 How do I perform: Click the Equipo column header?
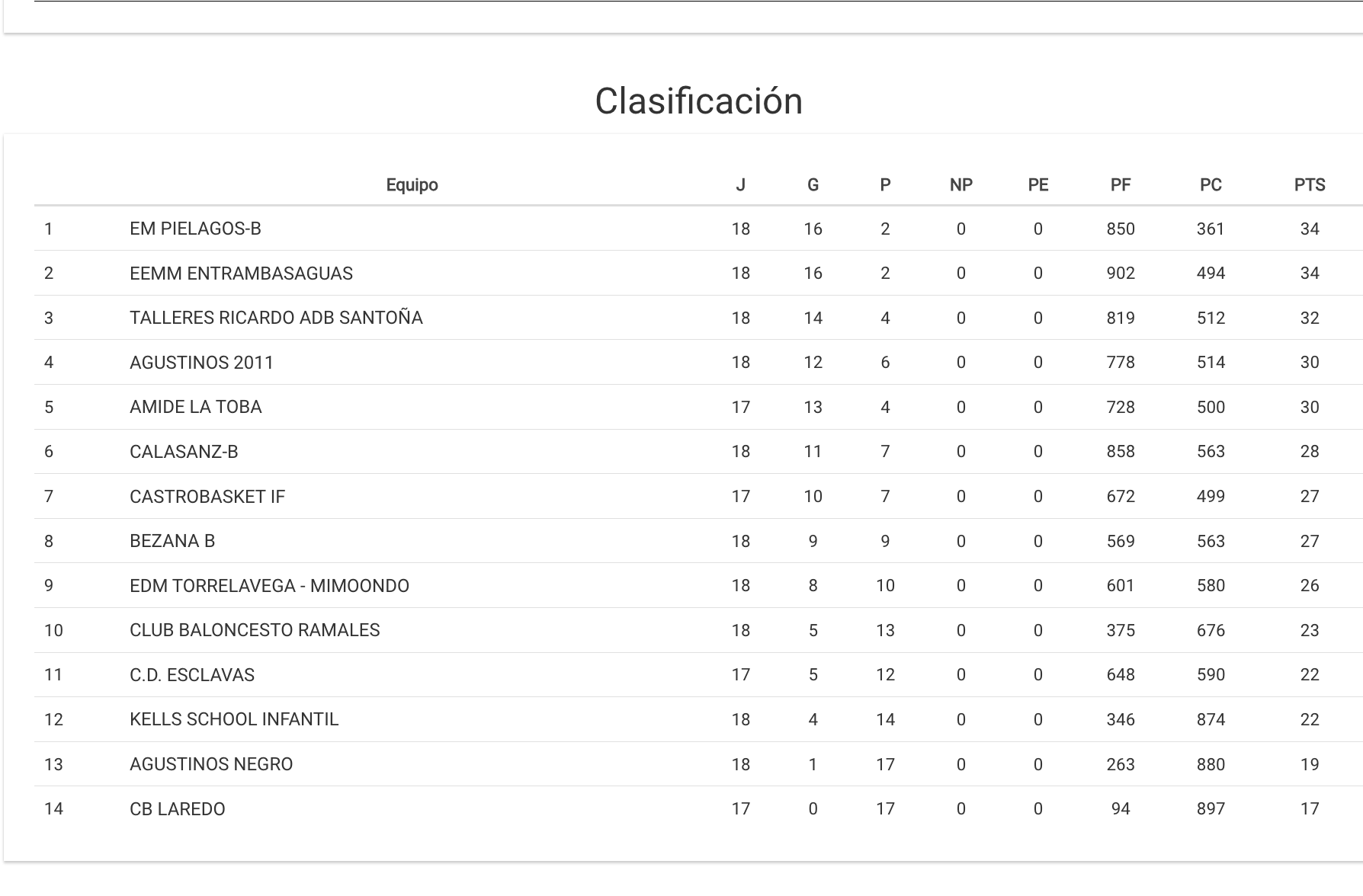tap(412, 185)
